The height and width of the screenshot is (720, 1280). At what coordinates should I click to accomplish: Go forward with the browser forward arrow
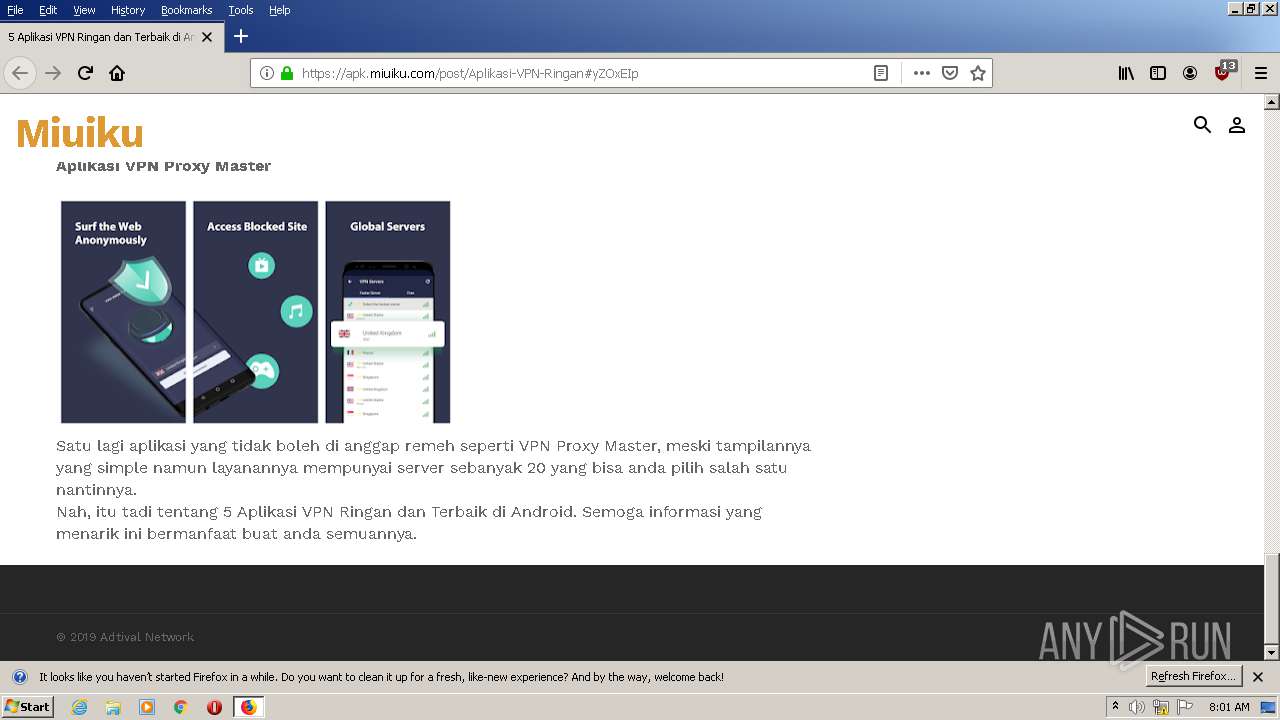coord(53,73)
